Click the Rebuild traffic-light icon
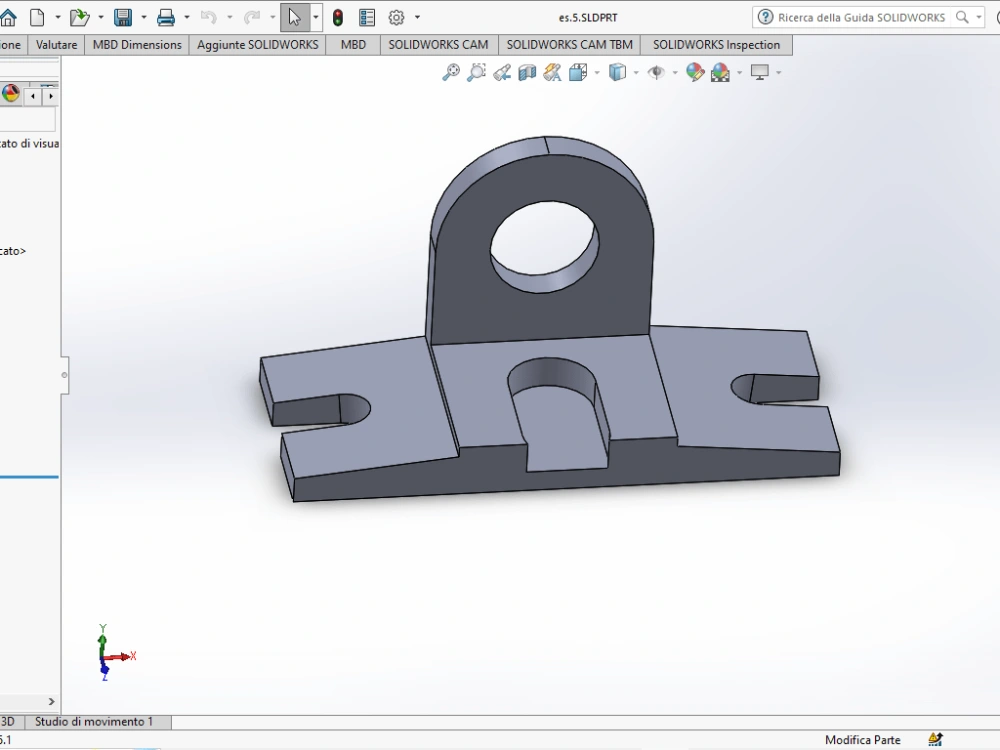Viewport: 1000px width, 750px height. (x=338, y=16)
